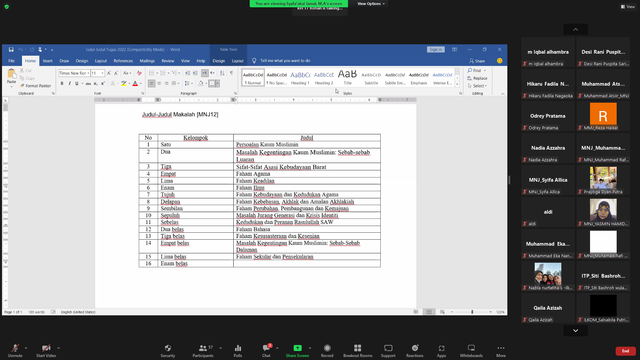Click Format Painter
The width and height of the screenshot is (640, 360).
[36, 86]
